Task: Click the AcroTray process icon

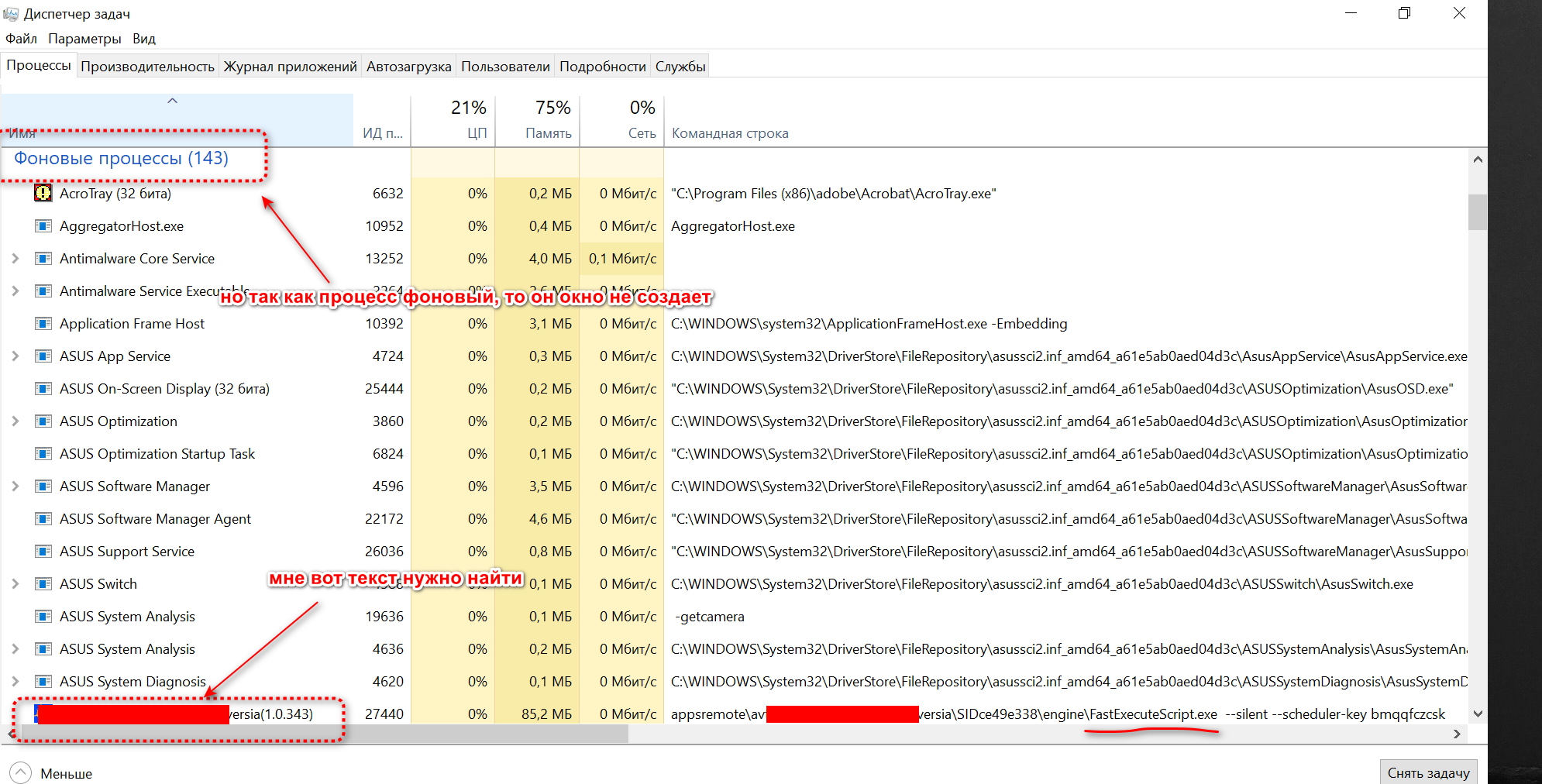Action: tap(43, 193)
